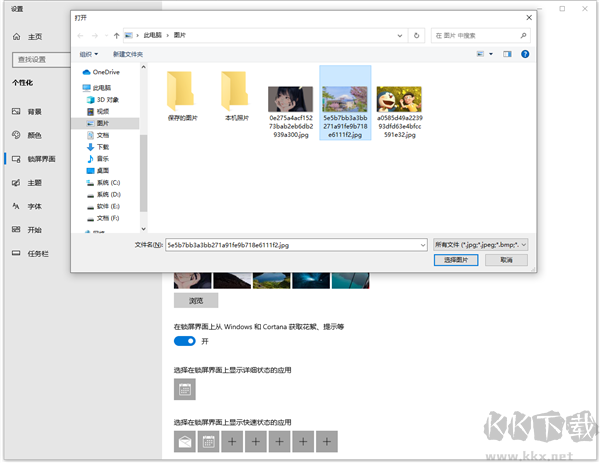The width and height of the screenshot is (600, 463).
Task: Add a quick status app with last plus
Action: click(327, 442)
